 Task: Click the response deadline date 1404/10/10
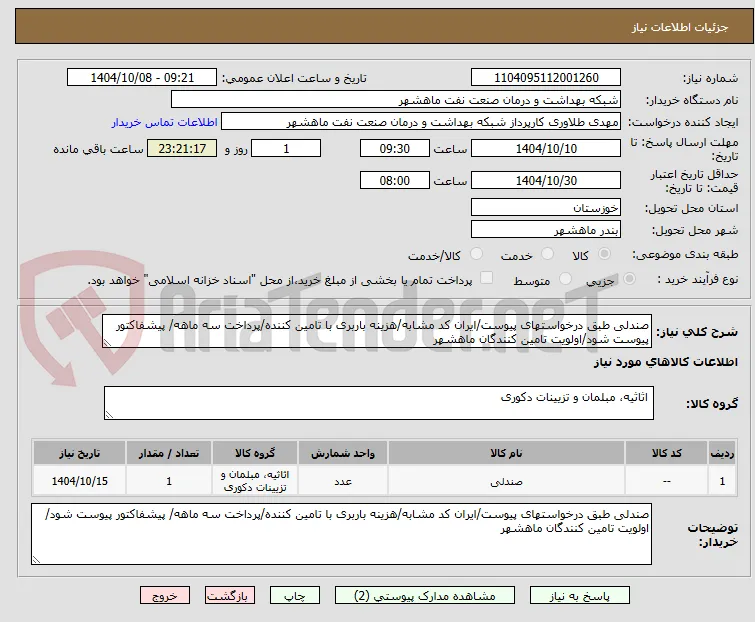click(x=546, y=148)
